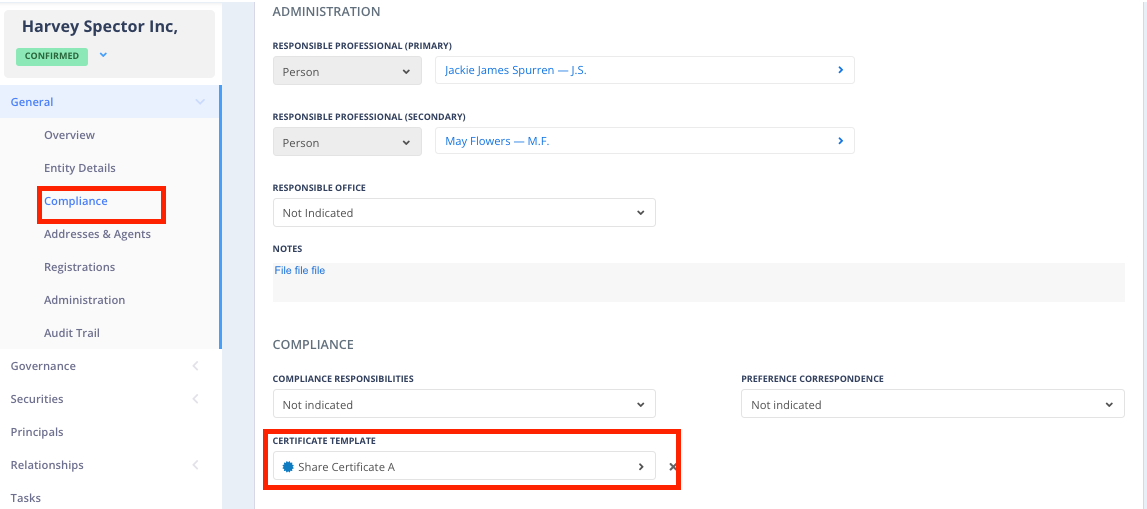1147x509 pixels.
Task: Click arrow next to May Flowers
Action: click(840, 141)
